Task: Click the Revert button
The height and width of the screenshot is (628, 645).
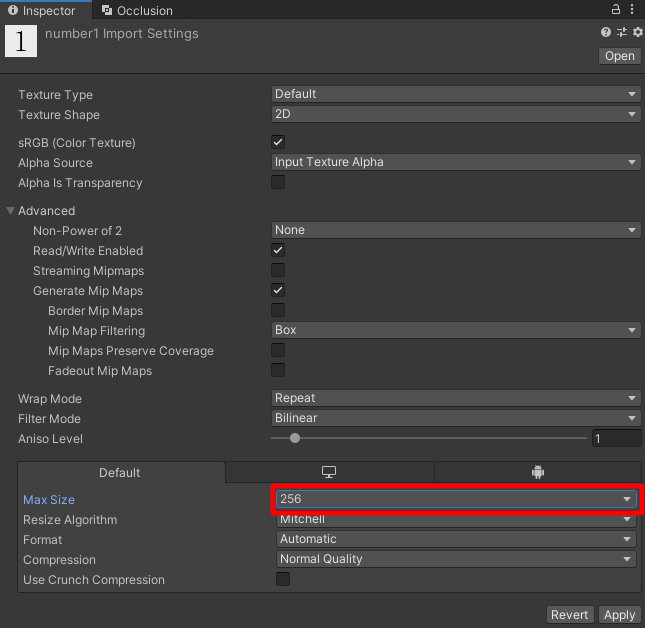Action: [570, 615]
